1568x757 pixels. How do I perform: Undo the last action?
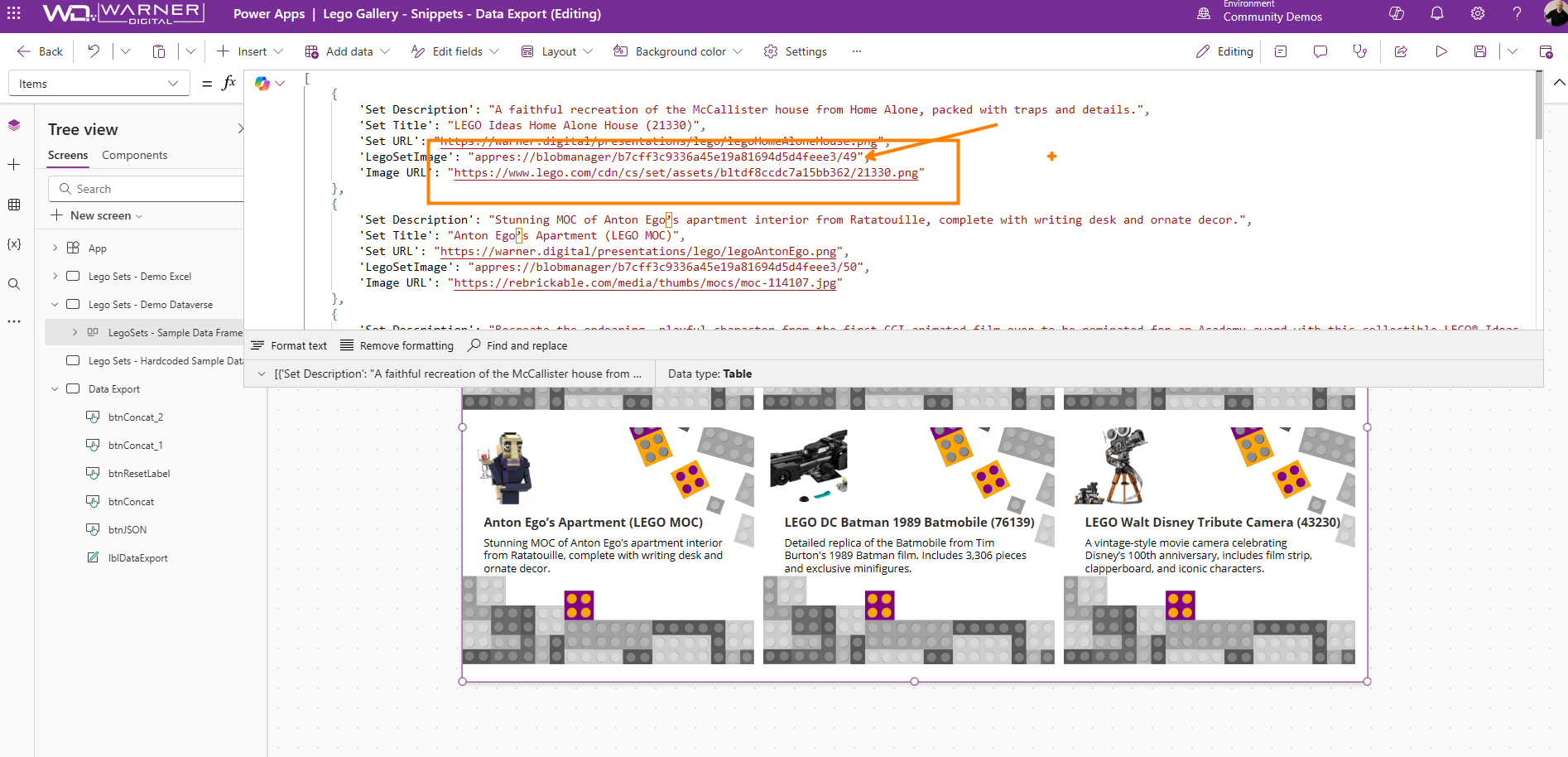click(94, 51)
